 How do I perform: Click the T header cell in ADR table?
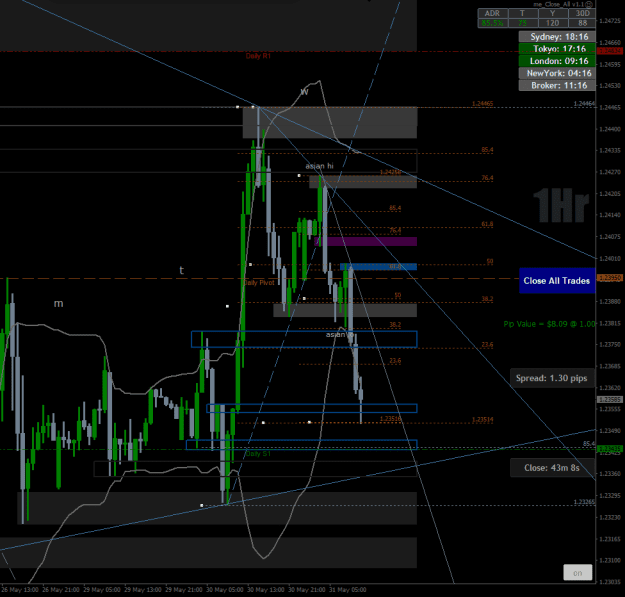523,14
